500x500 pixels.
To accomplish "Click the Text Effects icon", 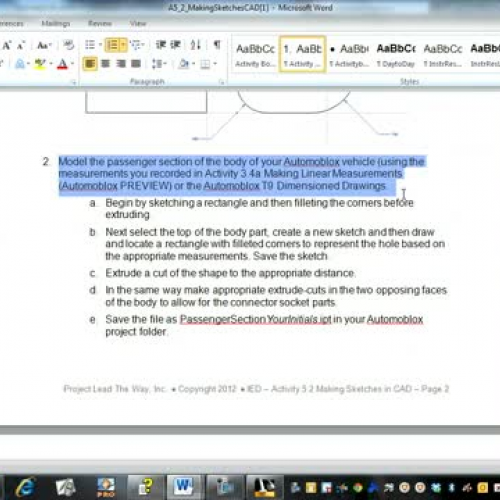I will 20,63.
